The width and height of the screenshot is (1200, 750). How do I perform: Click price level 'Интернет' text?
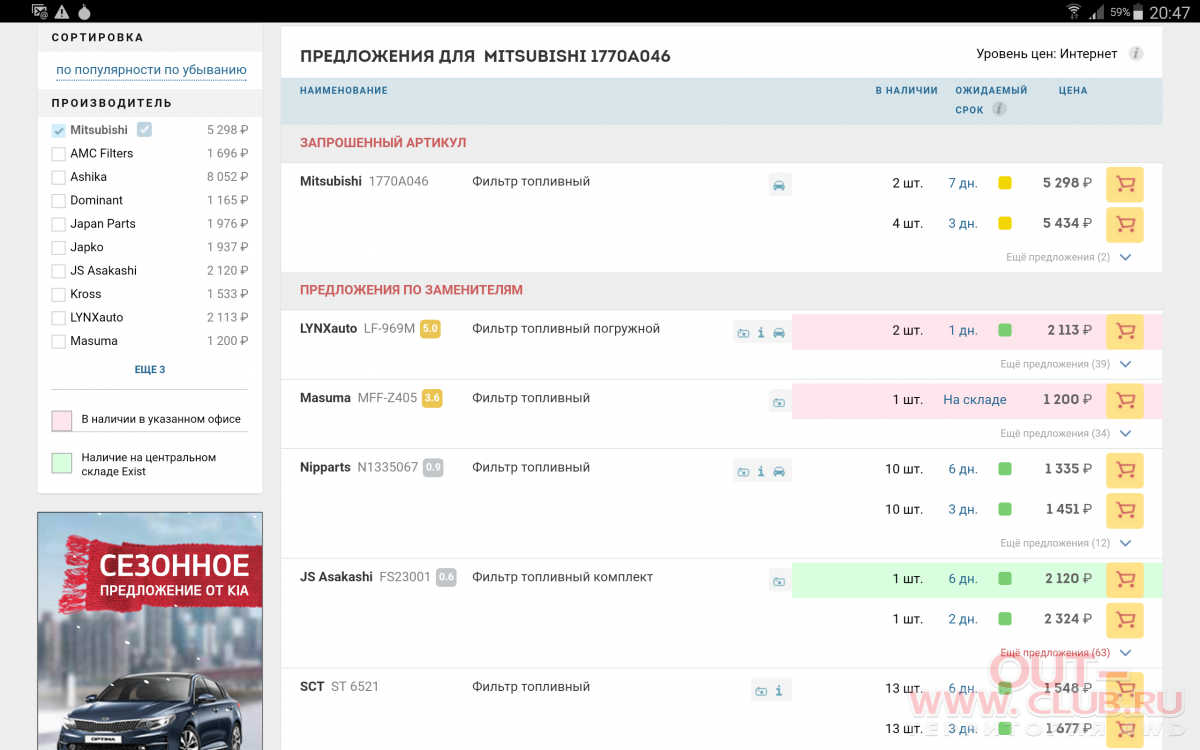click(x=1088, y=54)
